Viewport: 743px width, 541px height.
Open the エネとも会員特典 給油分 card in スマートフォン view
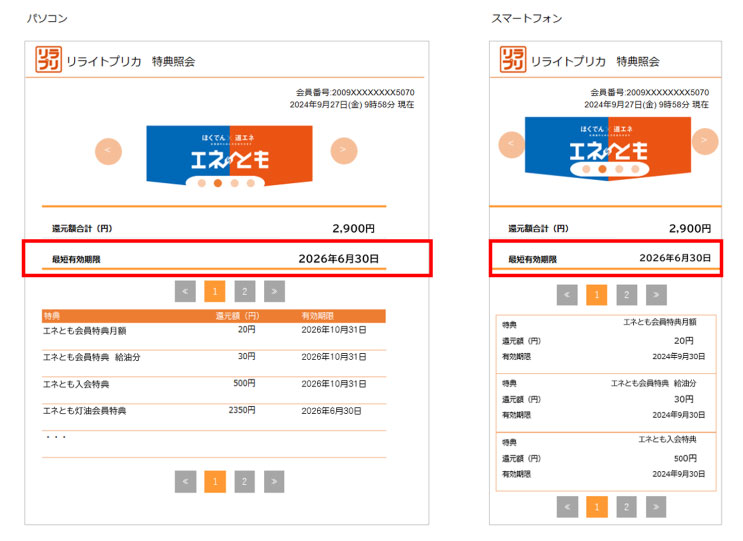pyautogui.click(x=606, y=403)
